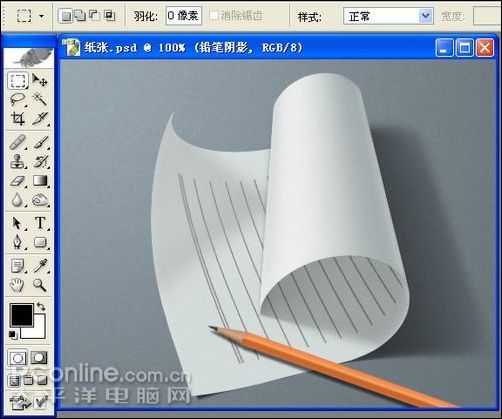Screen dimensions: 502x419
Task: Choose Full Screen mode
Action: tap(42, 380)
